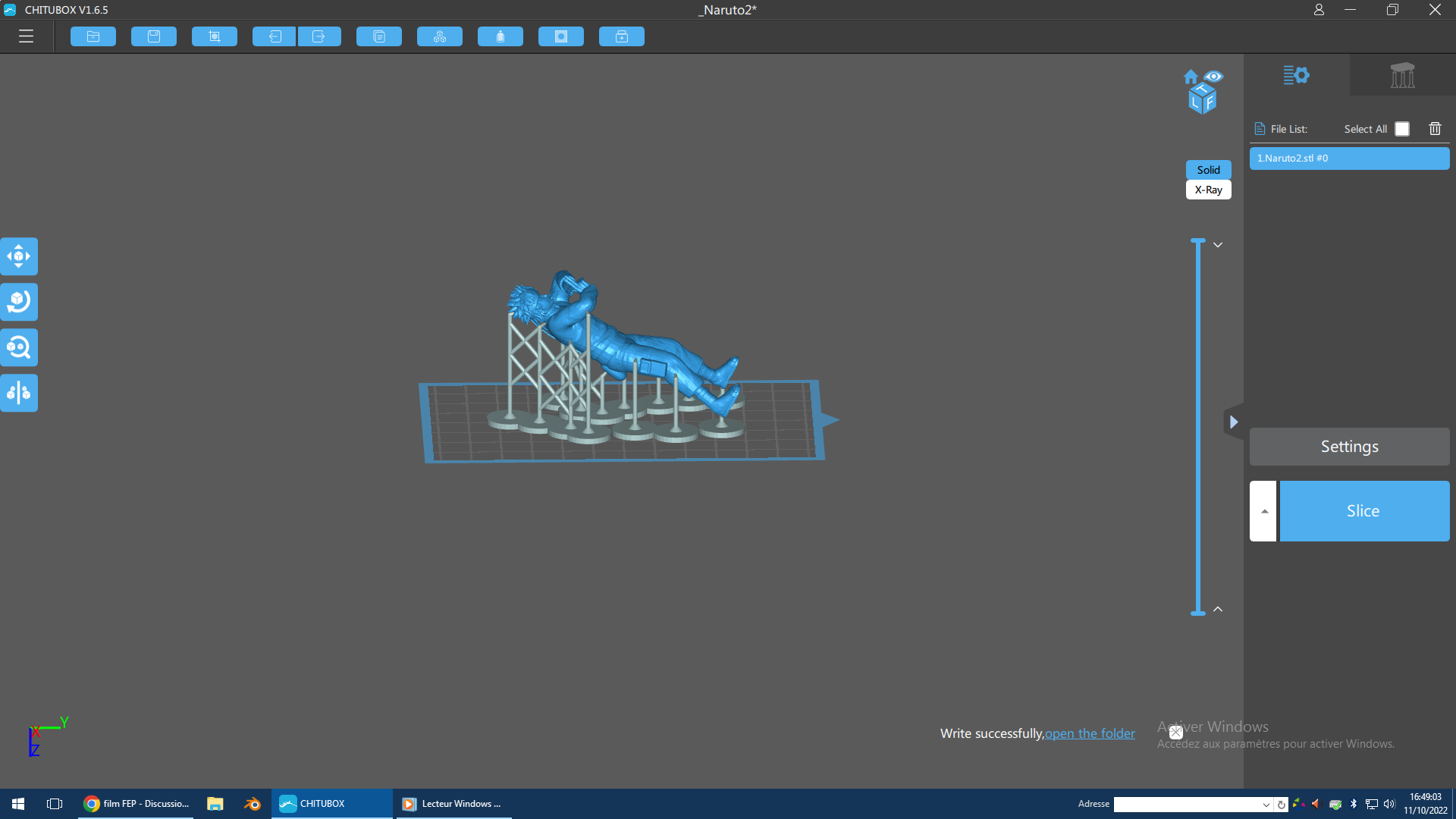
Task: Check the Select All checkbox
Action: click(1402, 129)
